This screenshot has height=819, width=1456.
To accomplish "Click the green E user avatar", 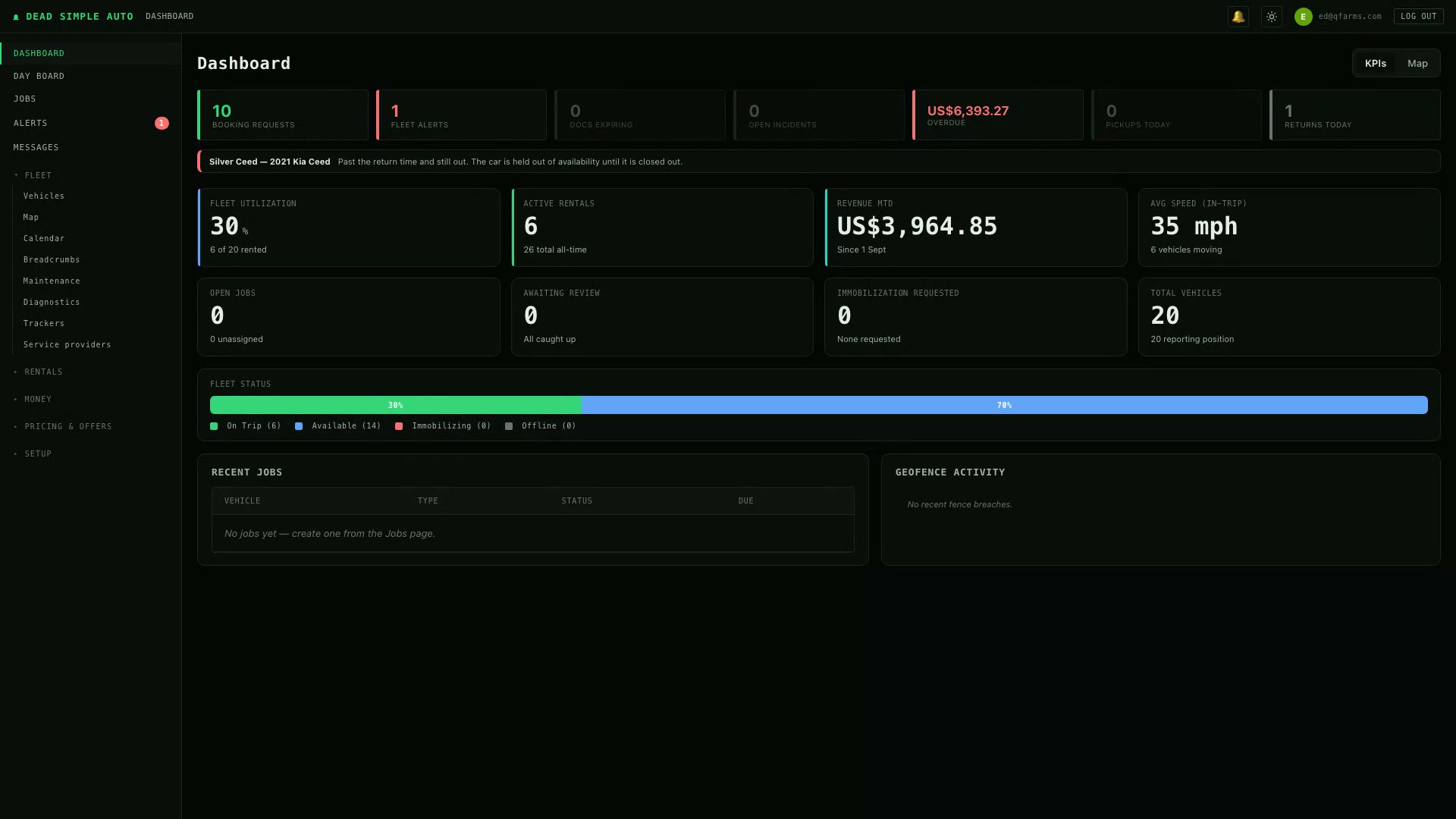I will [1303, 16].
